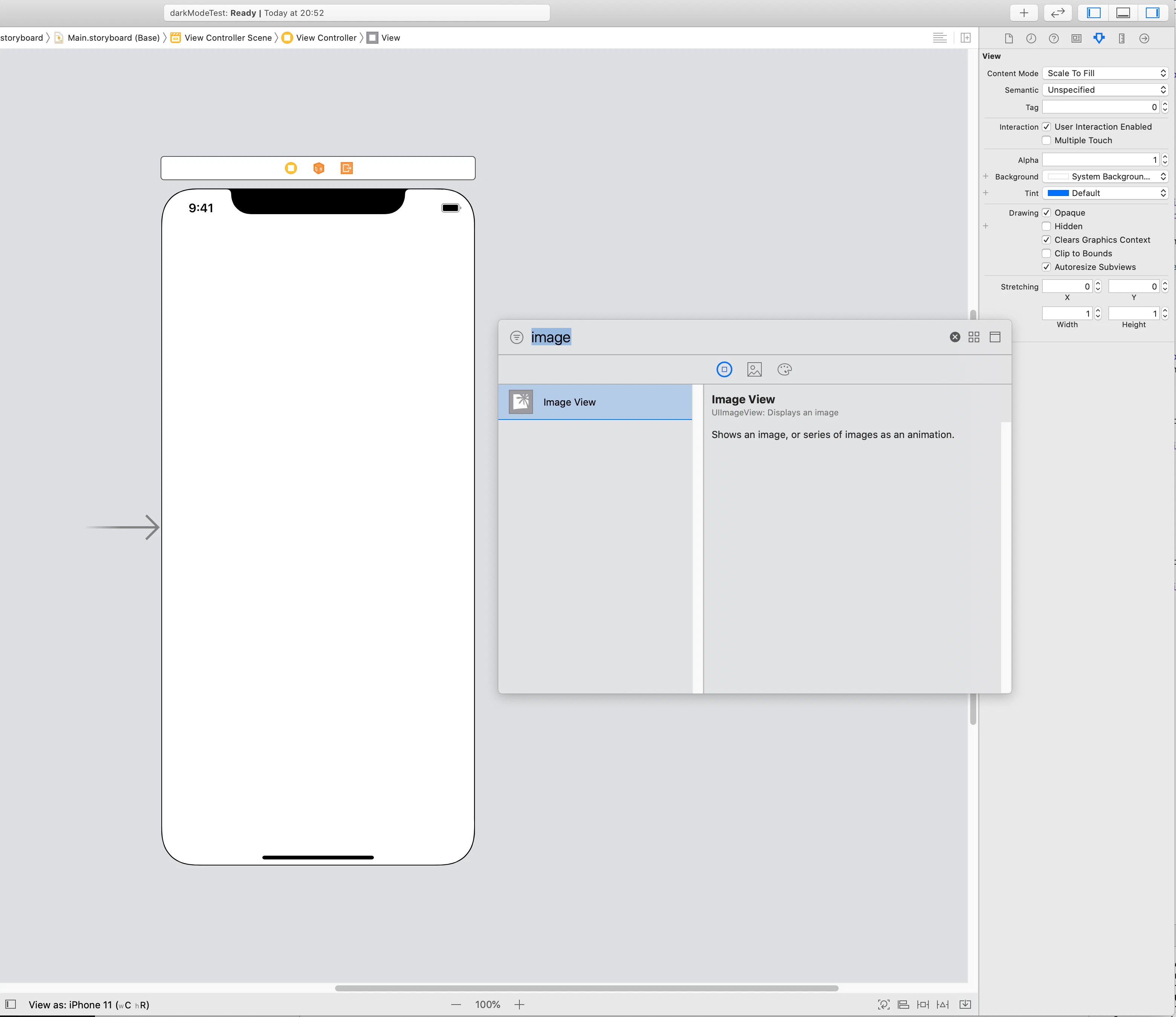Screen dimensions: 1176x1017
Task: Open the Size inspector ruler icon
Action: pos(1122,38)
